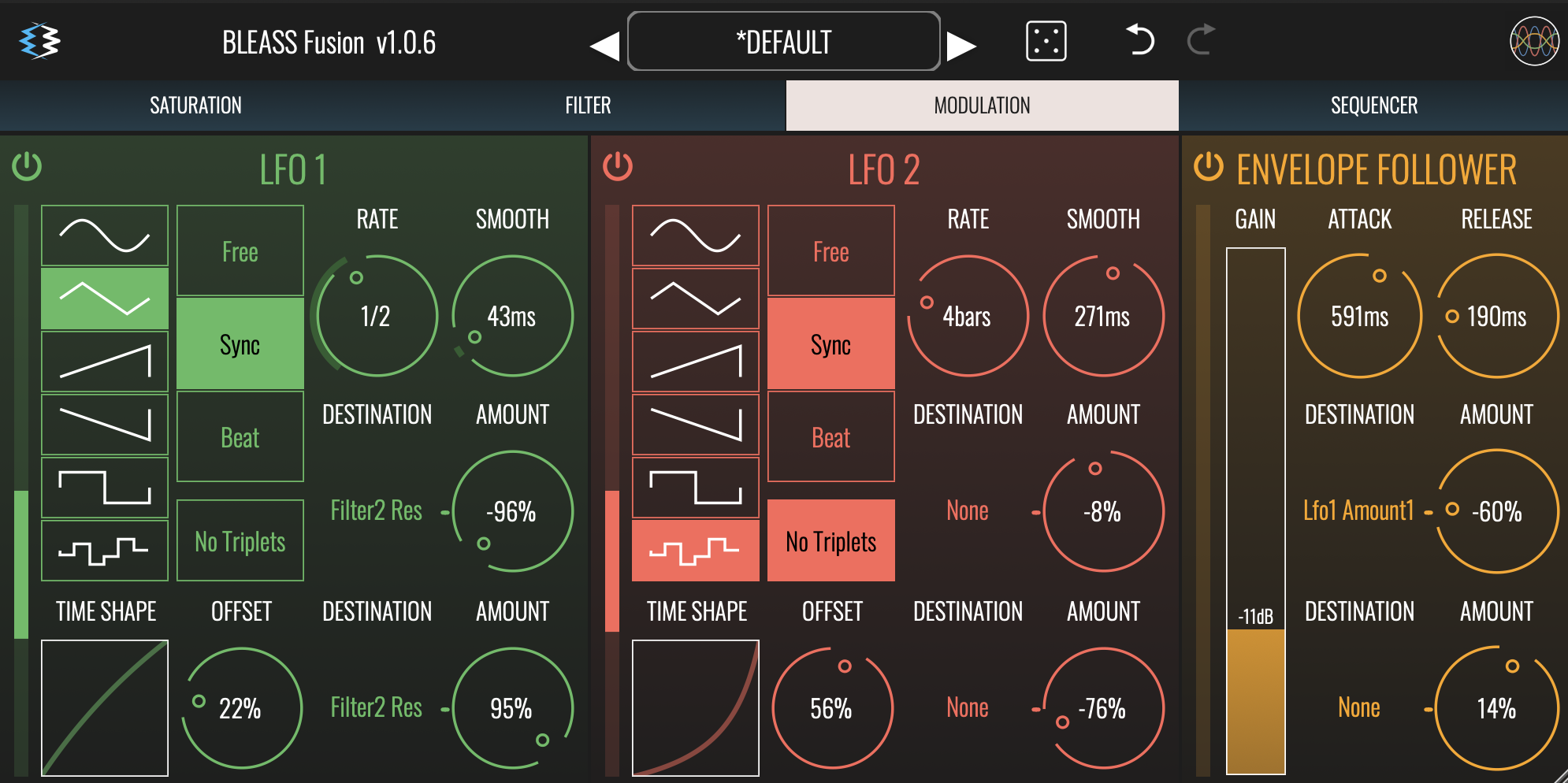
Task: Click LFO 1 offset knob 22%
Action: point(241,708)
